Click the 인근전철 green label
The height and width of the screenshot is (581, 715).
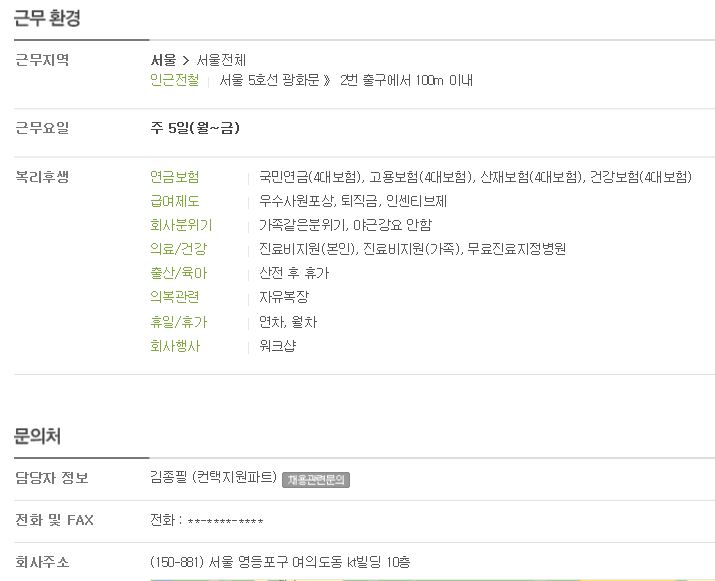tap(175, 80)
